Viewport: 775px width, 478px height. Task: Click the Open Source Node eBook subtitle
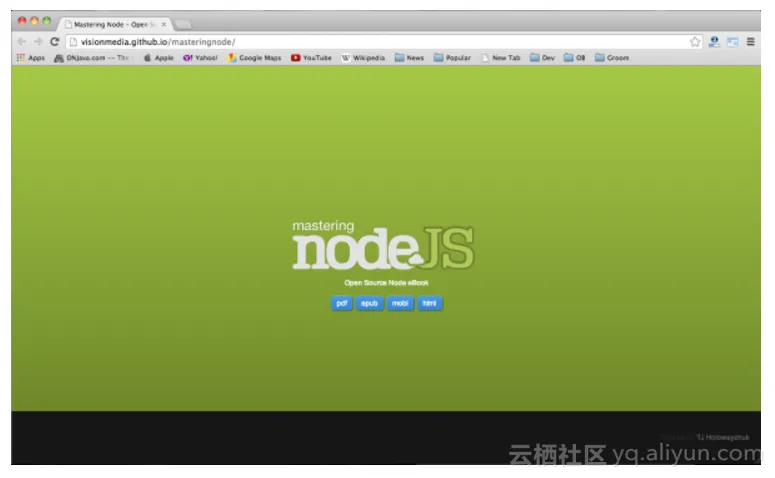[386, 283]
